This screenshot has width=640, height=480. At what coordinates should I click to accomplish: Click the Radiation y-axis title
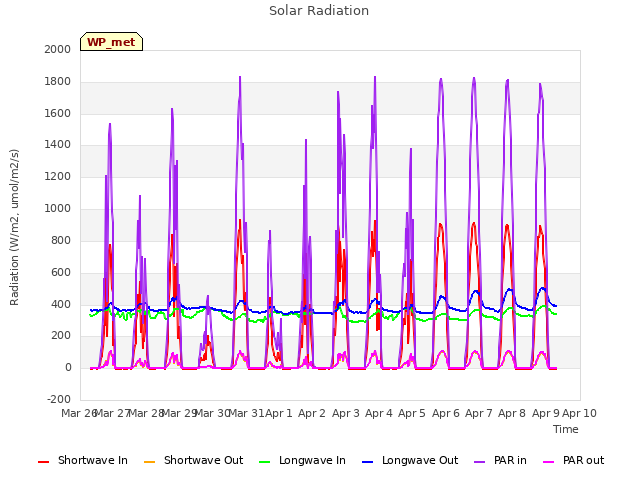pos(14,227)
